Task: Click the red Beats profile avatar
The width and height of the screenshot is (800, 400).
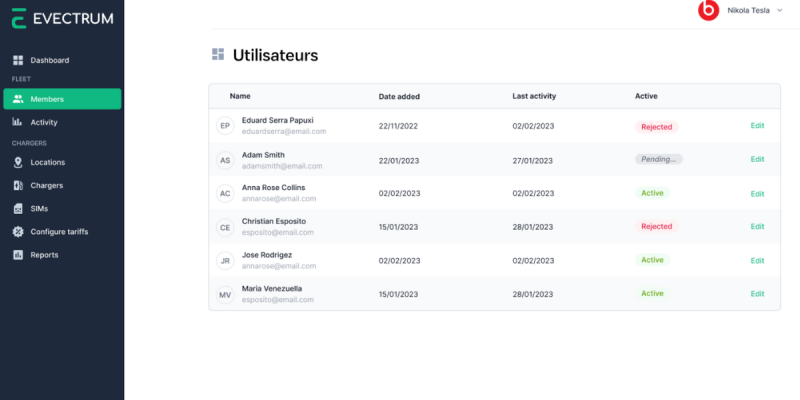Action: click(708, 10)
